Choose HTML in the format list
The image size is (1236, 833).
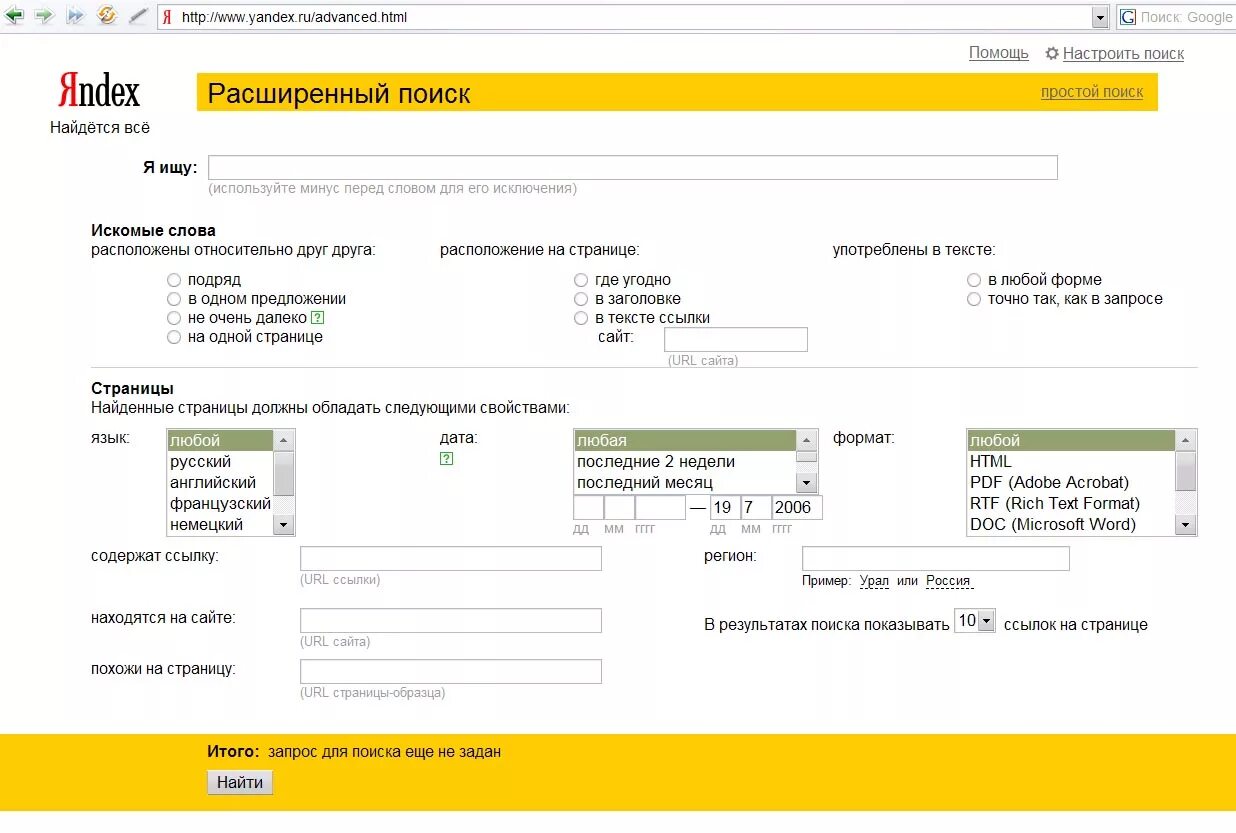1071,461
